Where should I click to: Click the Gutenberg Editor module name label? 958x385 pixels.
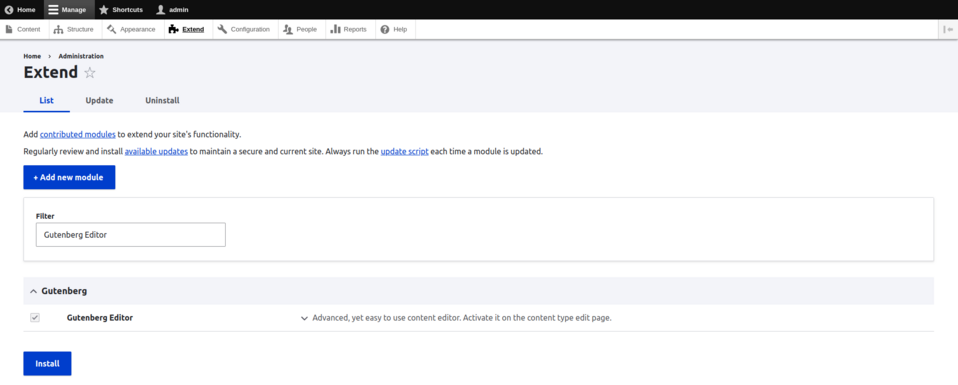100,318
